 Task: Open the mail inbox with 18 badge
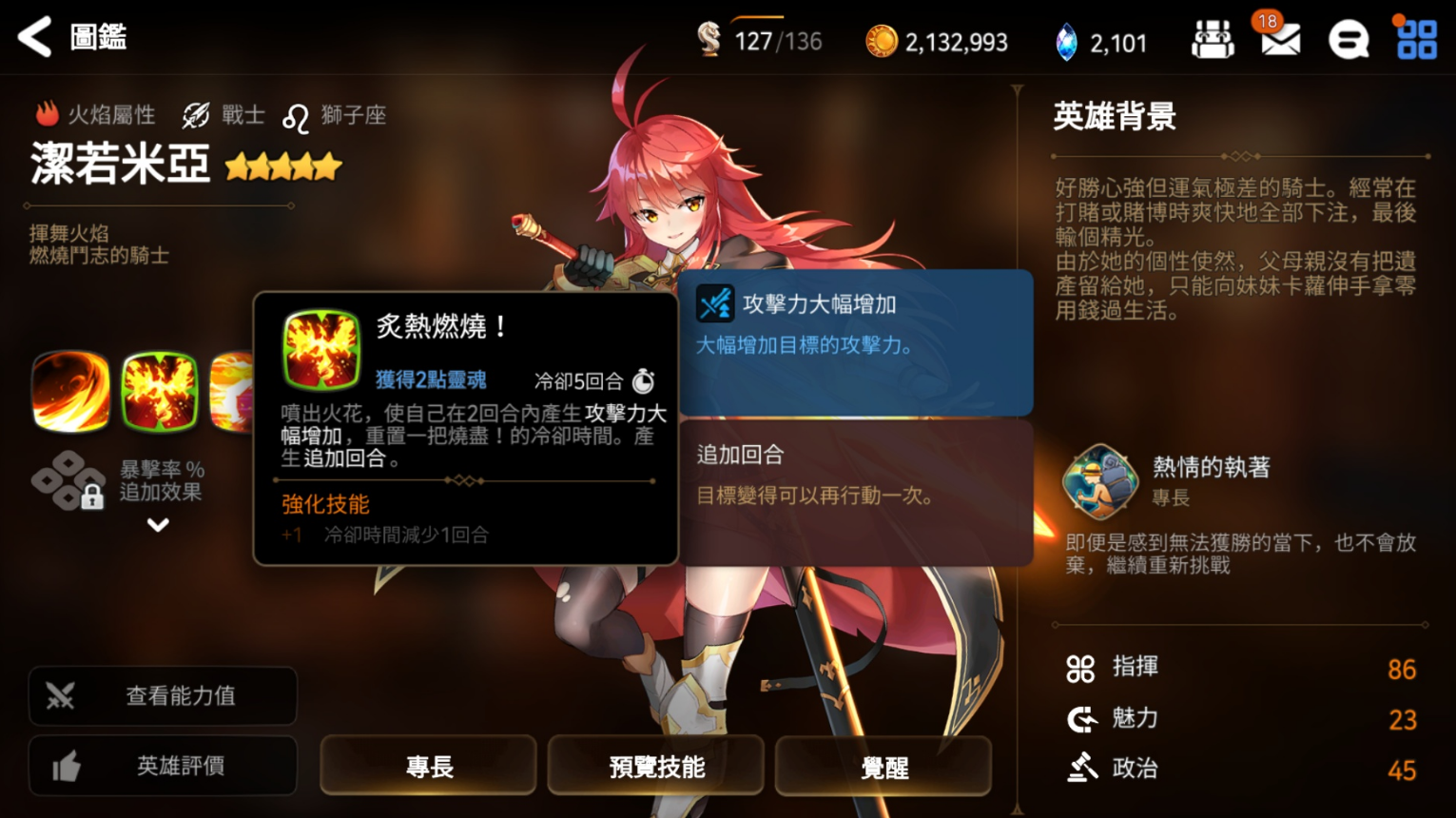(x=1279, y=36)
